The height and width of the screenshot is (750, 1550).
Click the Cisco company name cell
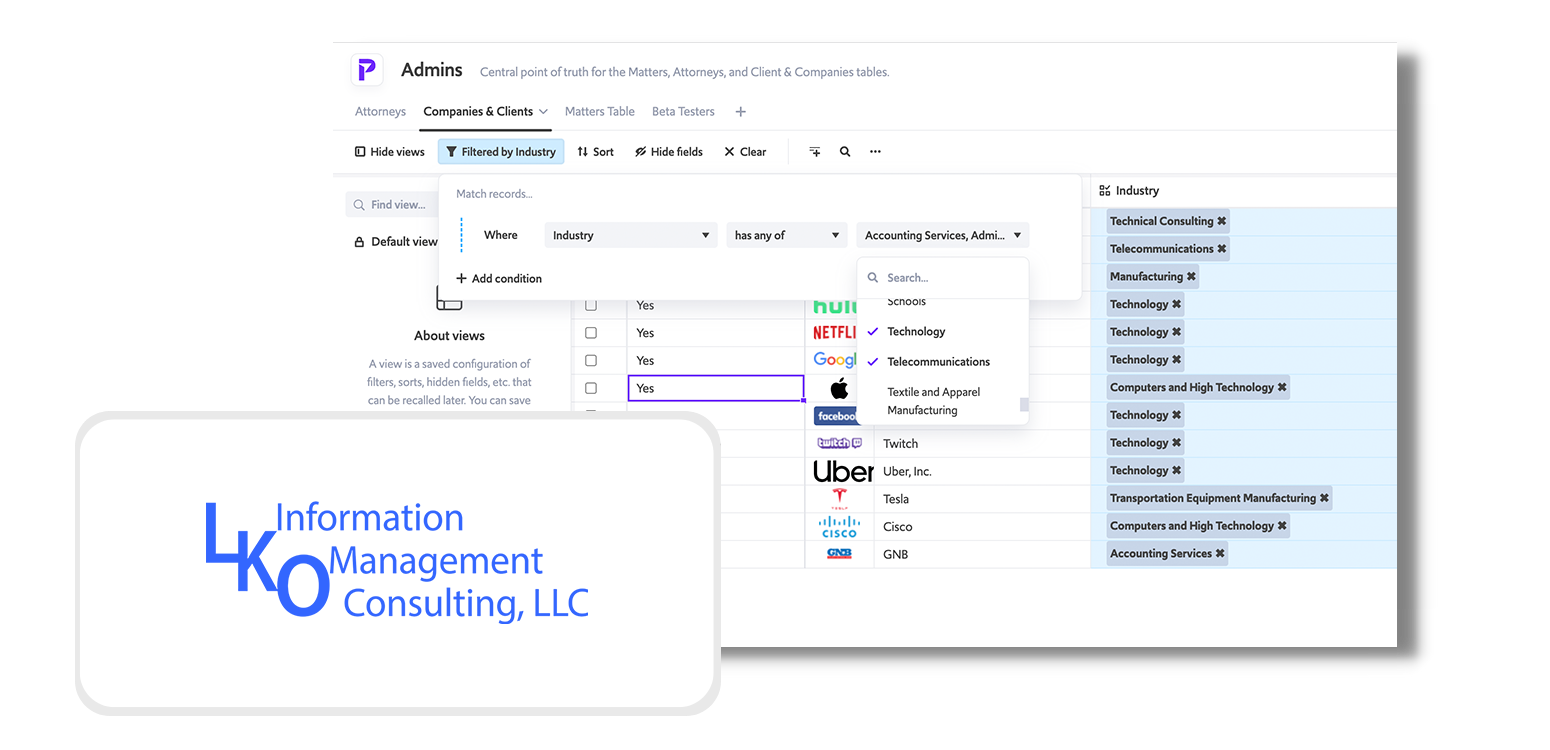(983, 527)
